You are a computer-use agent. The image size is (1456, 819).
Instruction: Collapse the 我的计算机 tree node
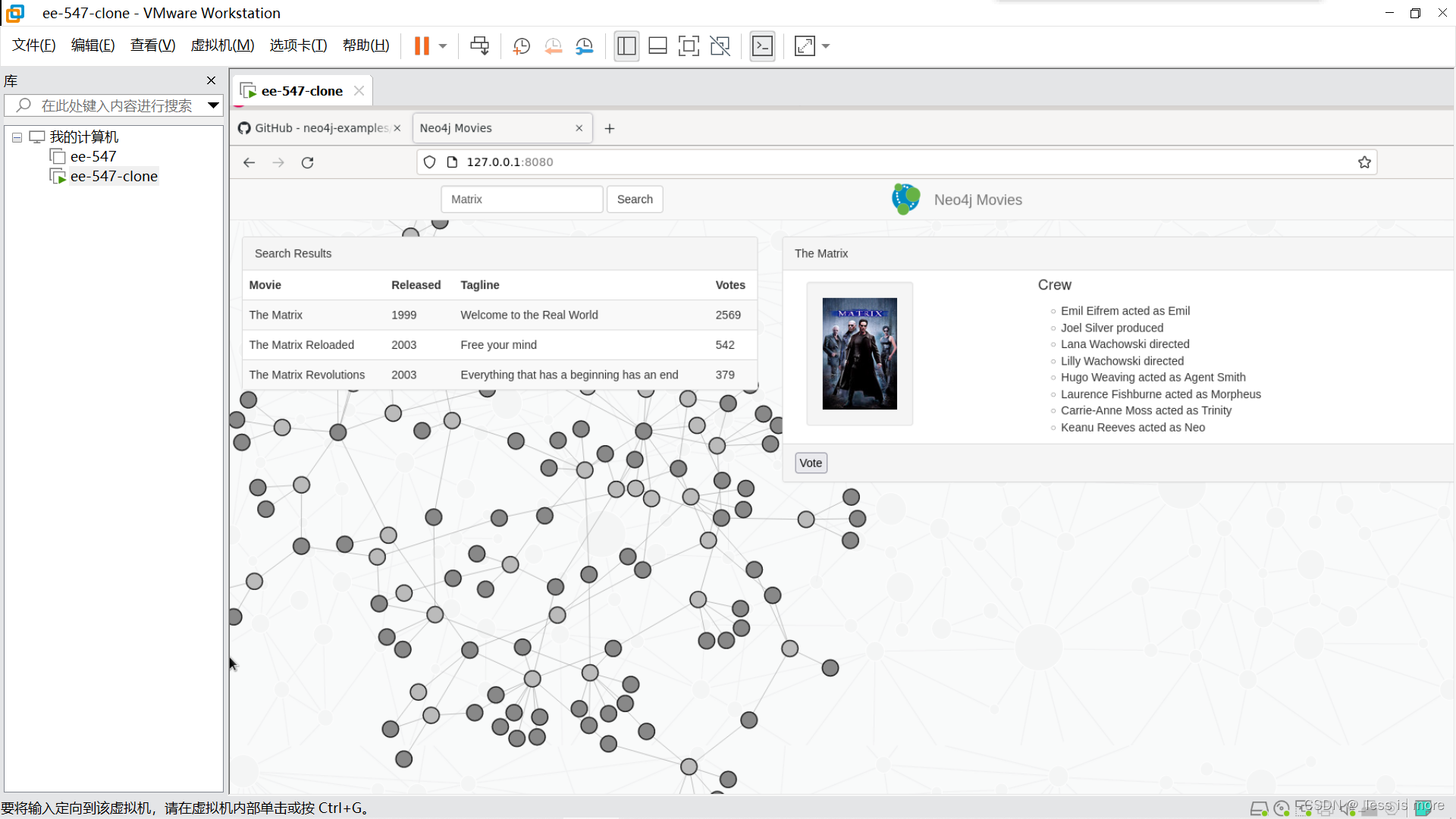click(x=17, y=137)
